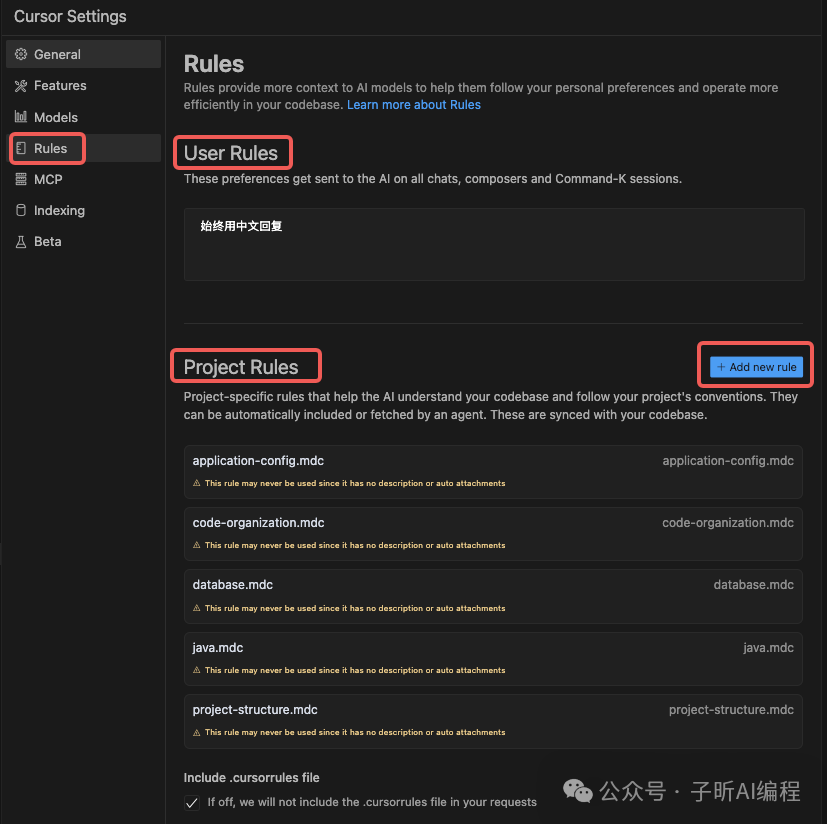The image size is (827, 824).
Task: Click the database.mdc no-description warning text
Action: point(355,608)
